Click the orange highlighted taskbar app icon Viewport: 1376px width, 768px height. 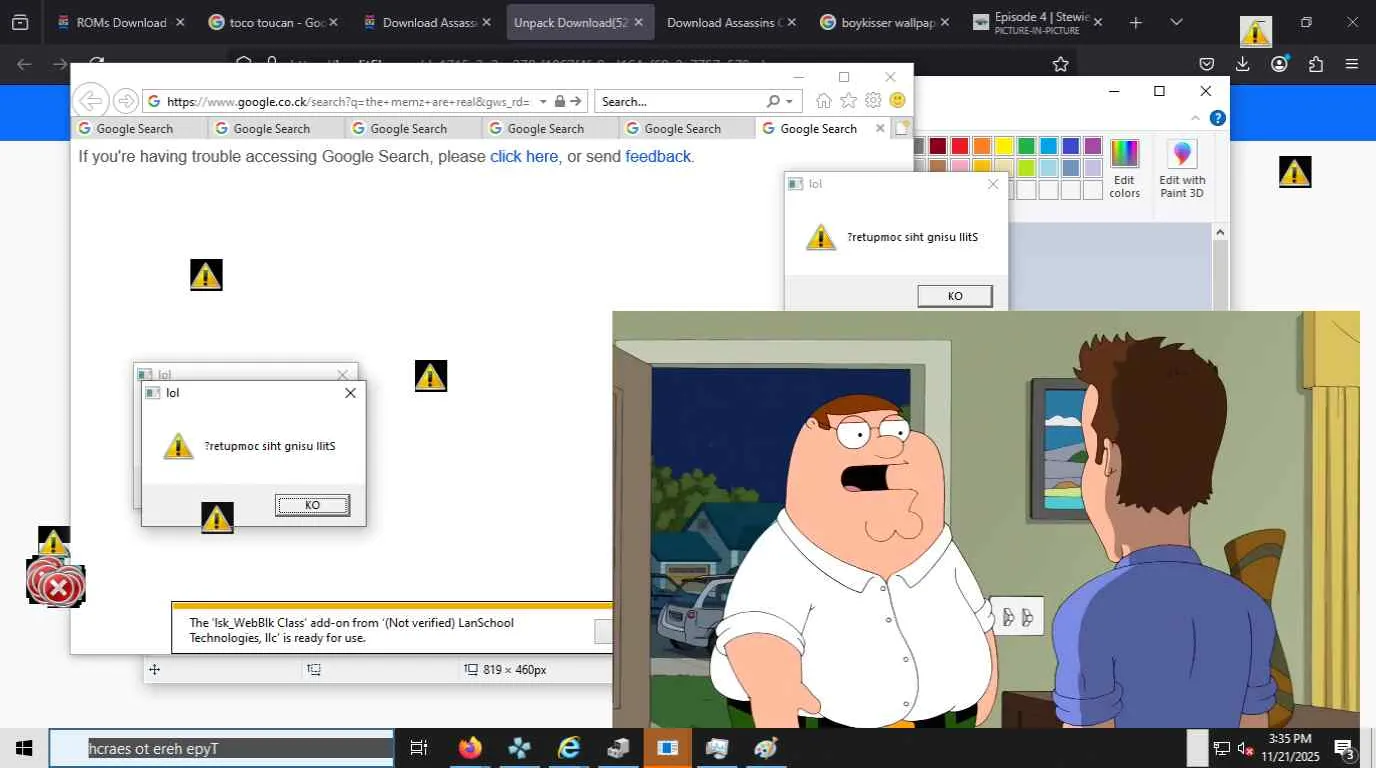[668, 748]
